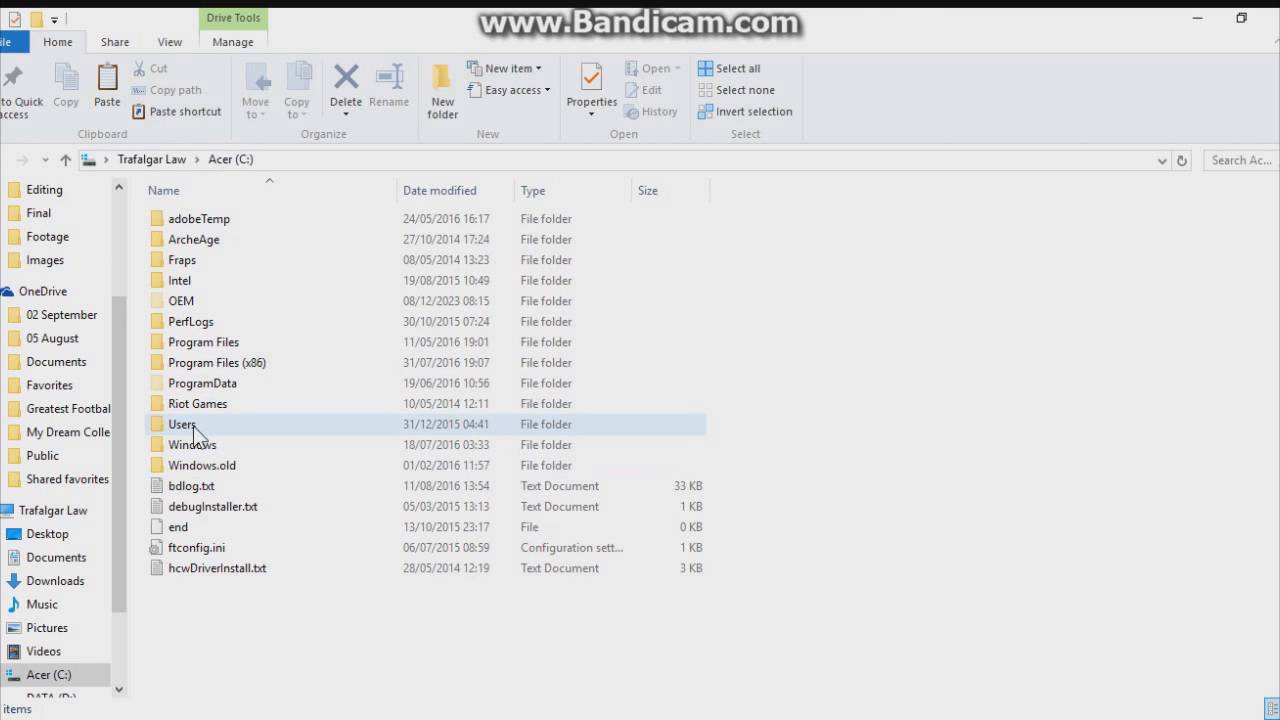Select the Windows.old folder

click(202, 465)
